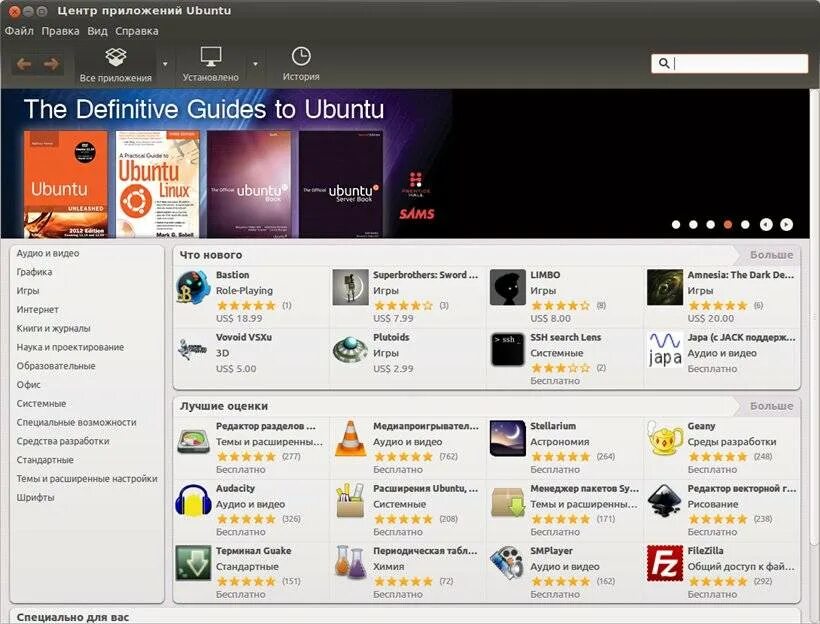Select the fifth banner slide dot
The height and width of the screenshot is (624, 820).
(x=745, y=224)
